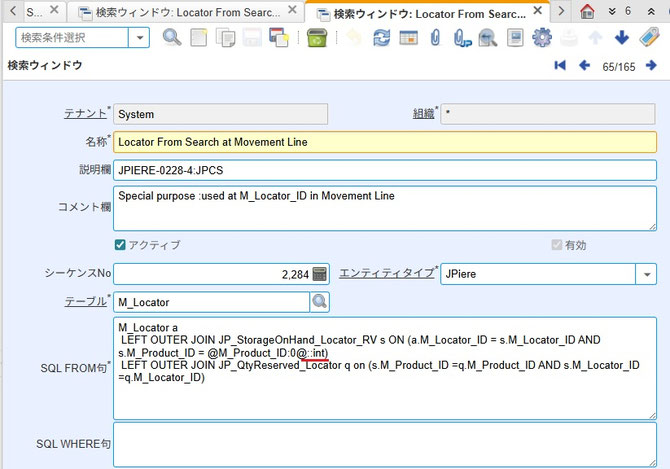Toggle the アクティブ checkbox
The image size is (670, 469).
[120, 245]
